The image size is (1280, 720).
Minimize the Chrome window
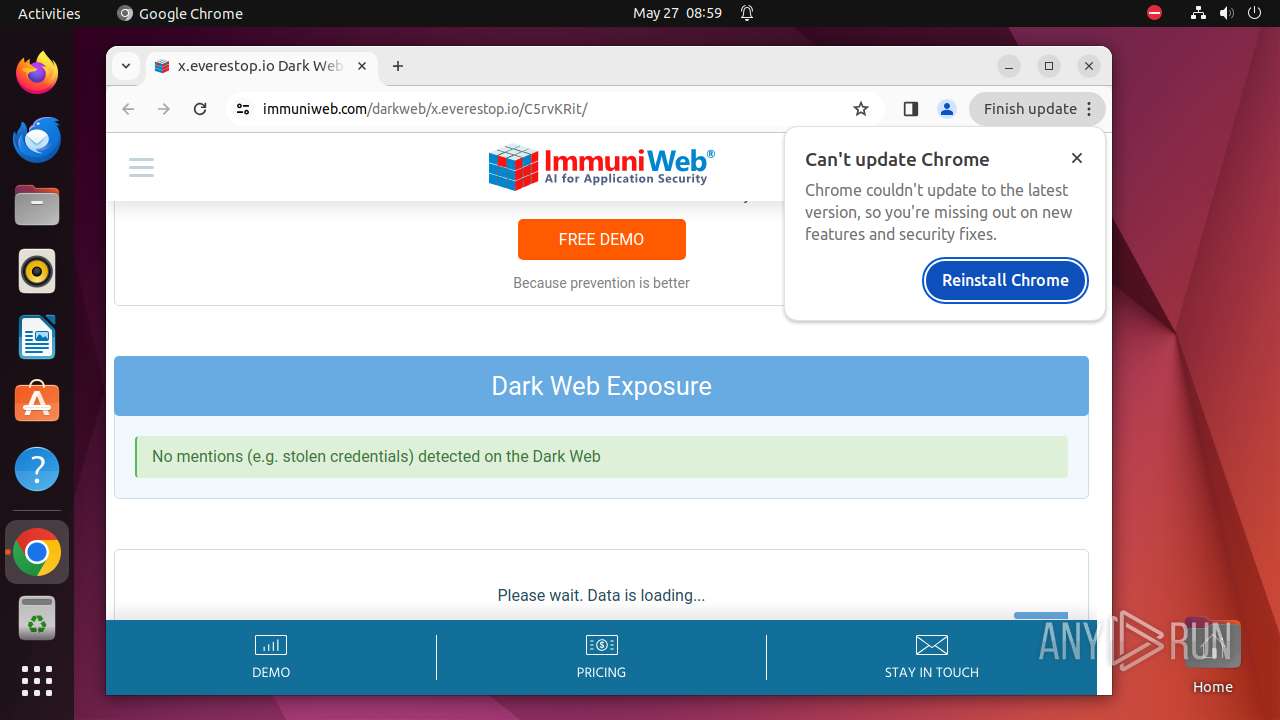(1009, 66)
